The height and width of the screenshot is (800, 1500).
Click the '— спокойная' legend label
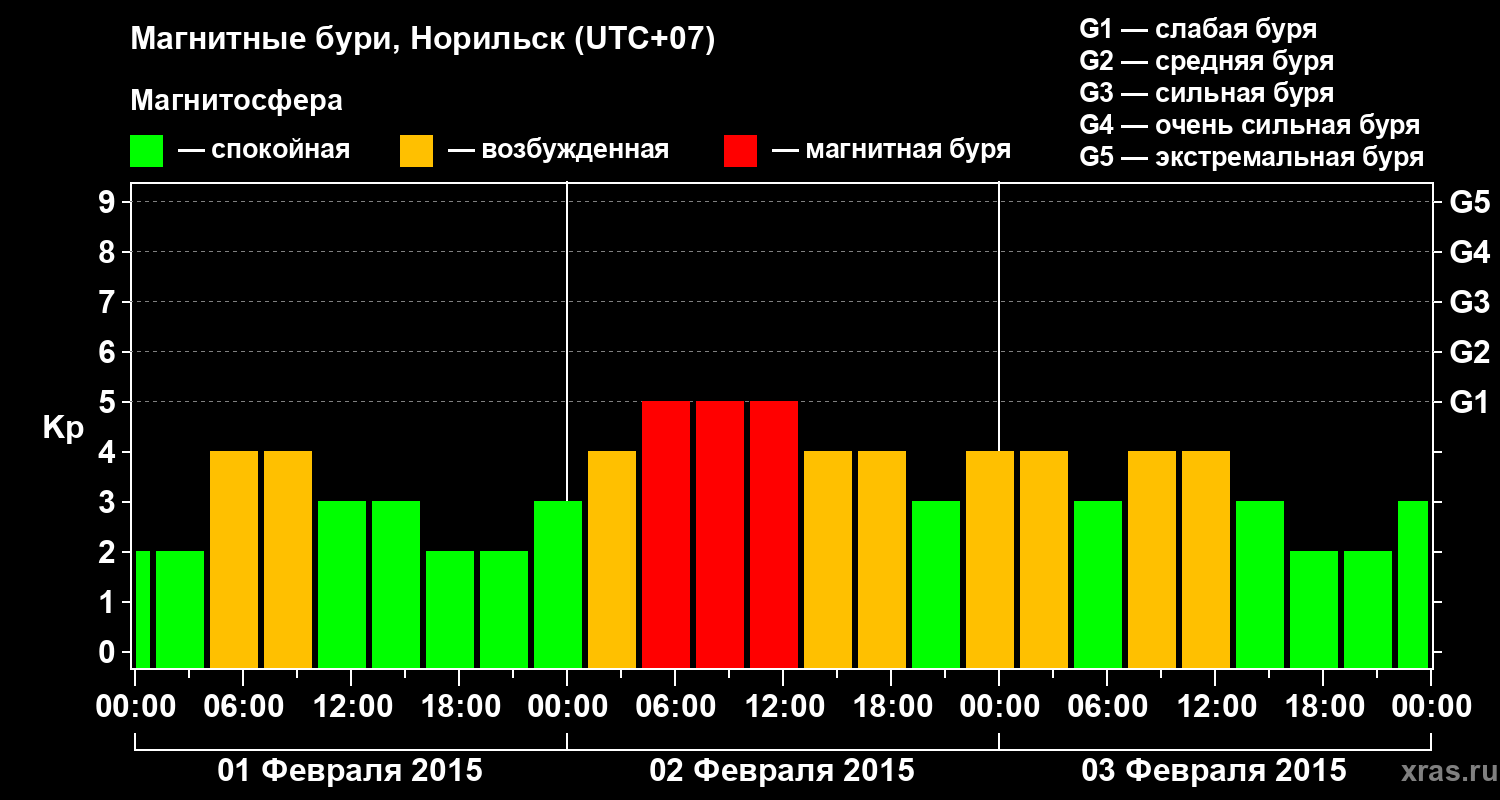pyautogui.click(x=263, y=150)
